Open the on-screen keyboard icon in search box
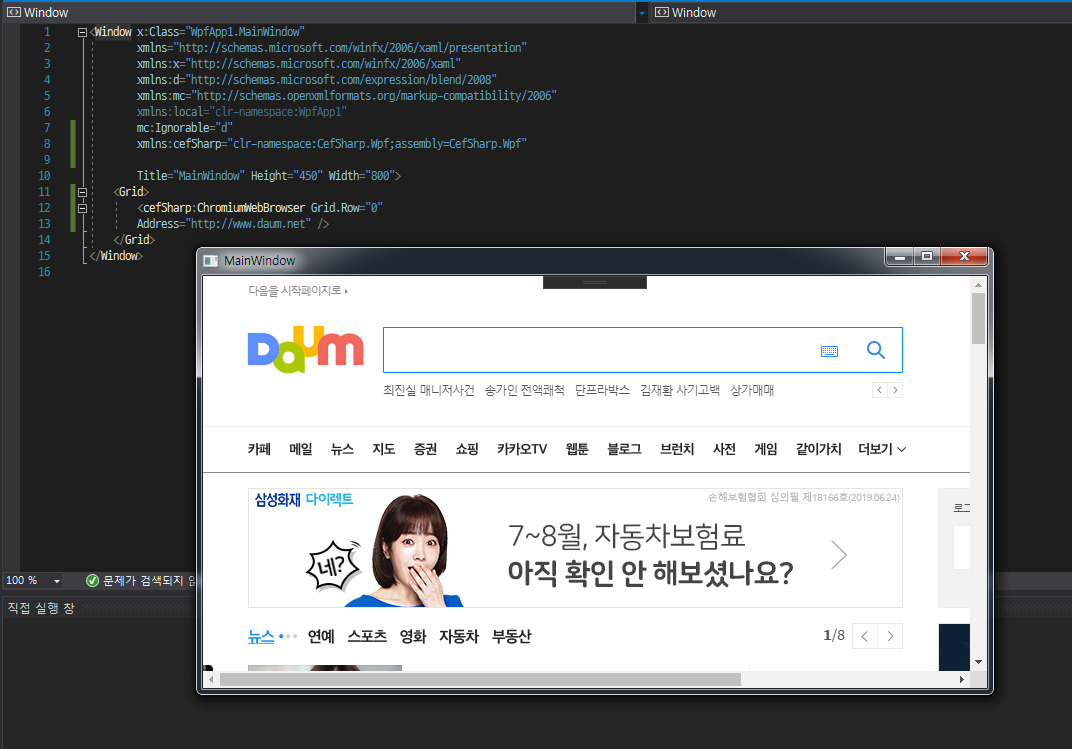1072x749 pixels. [829, 351]
